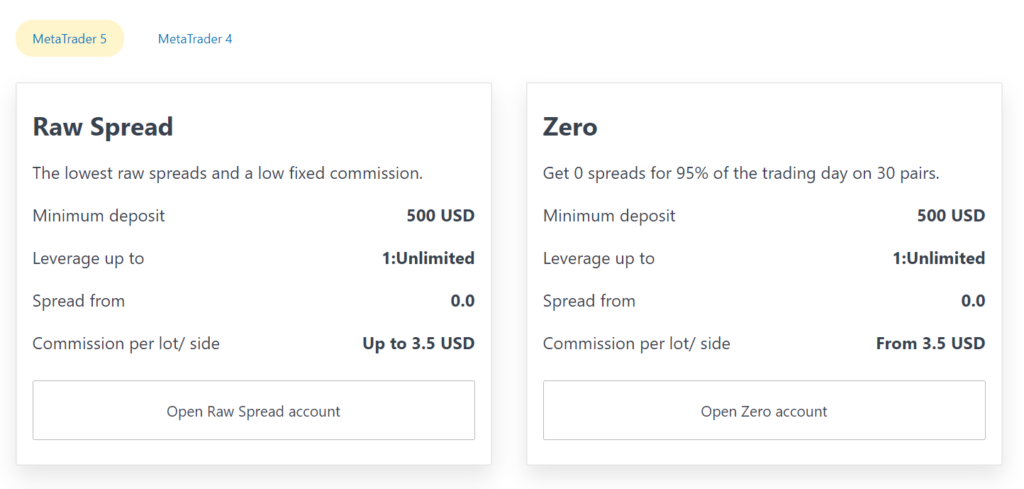Click Raw Spread 'Leverage up to' label
Screen dimensions: 1024x489
coord(88,259)
